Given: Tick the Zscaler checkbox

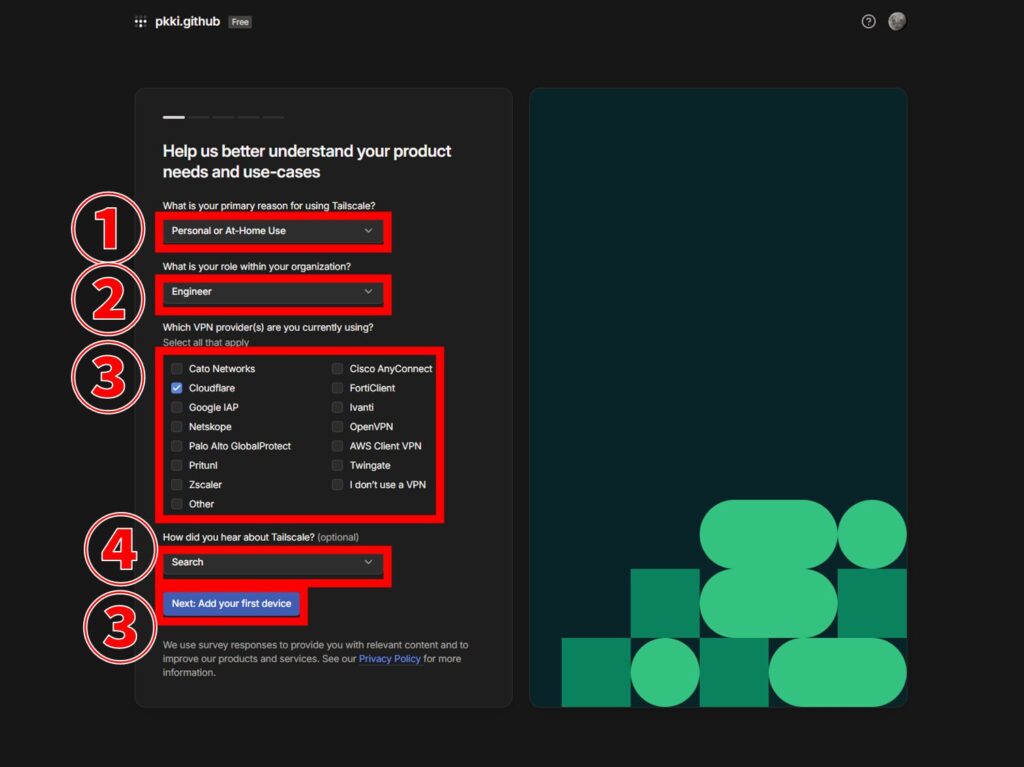Looking at the screenshot, I should click(177, 485).
